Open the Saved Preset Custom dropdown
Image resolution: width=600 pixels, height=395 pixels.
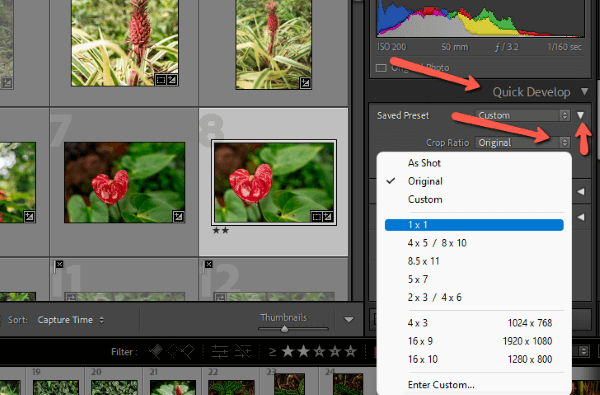[x=522, y=115]
